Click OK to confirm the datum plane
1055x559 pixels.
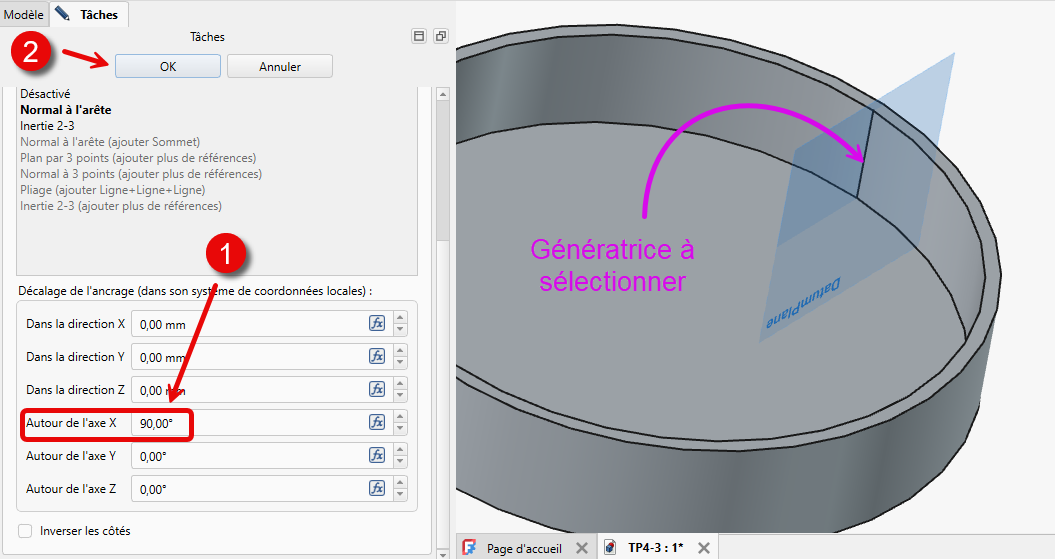pyautogui.click(x=168, y=66)
